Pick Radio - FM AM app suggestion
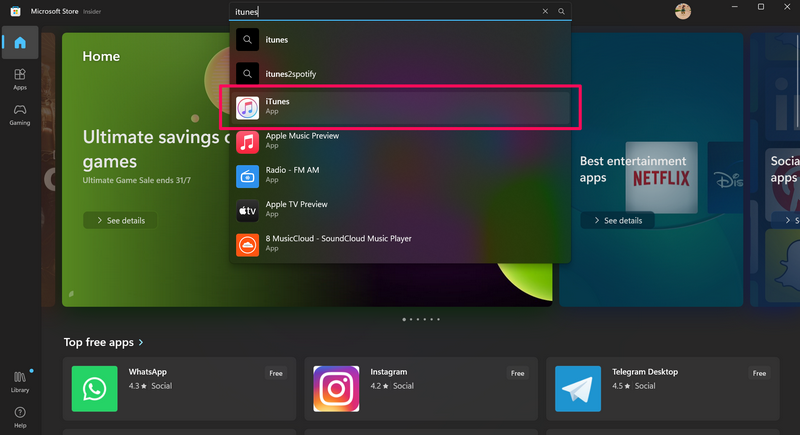The width and height of the screenshot is (800, 435). coord(400,176)
